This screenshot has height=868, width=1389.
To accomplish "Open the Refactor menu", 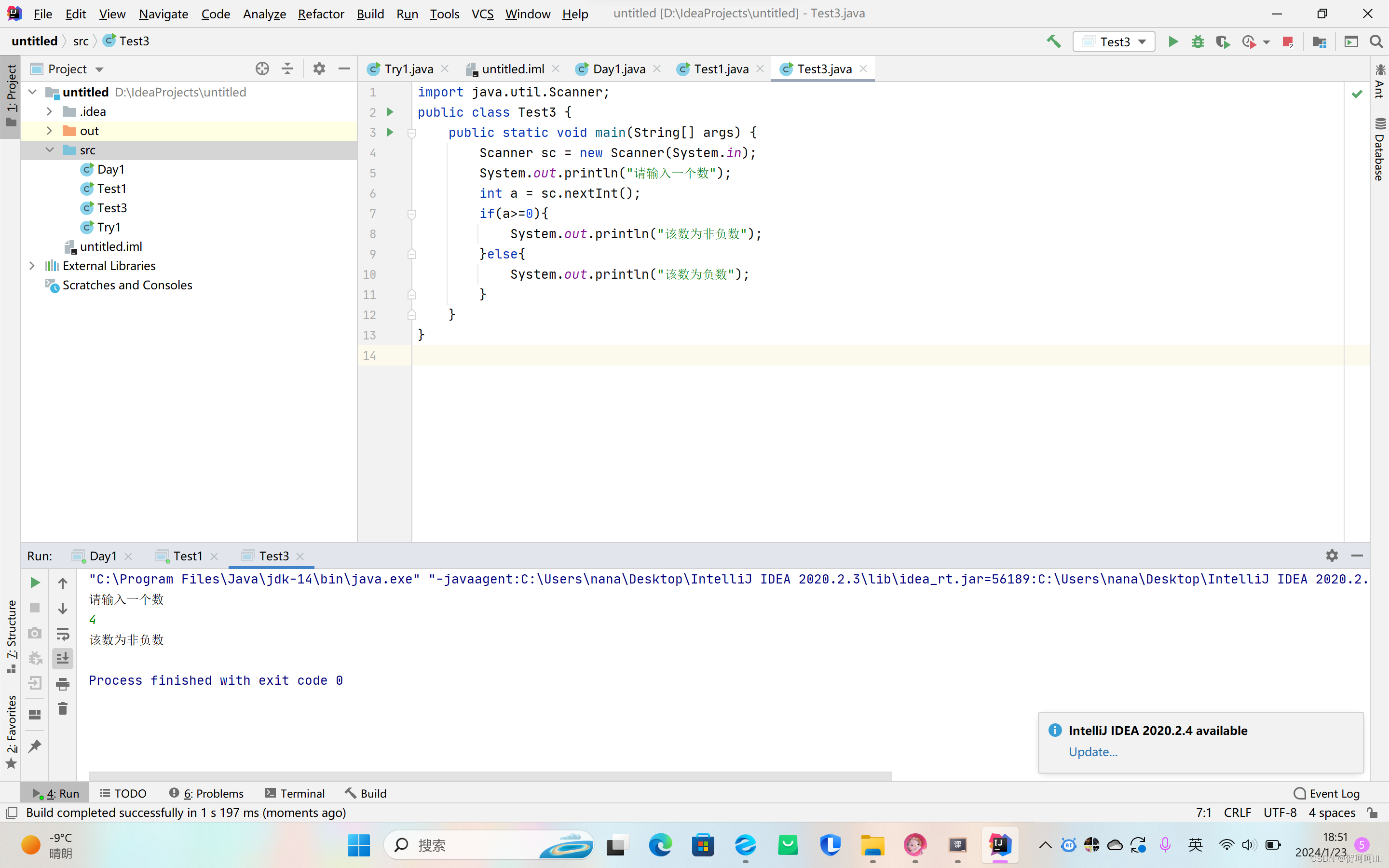I will 320,14.
